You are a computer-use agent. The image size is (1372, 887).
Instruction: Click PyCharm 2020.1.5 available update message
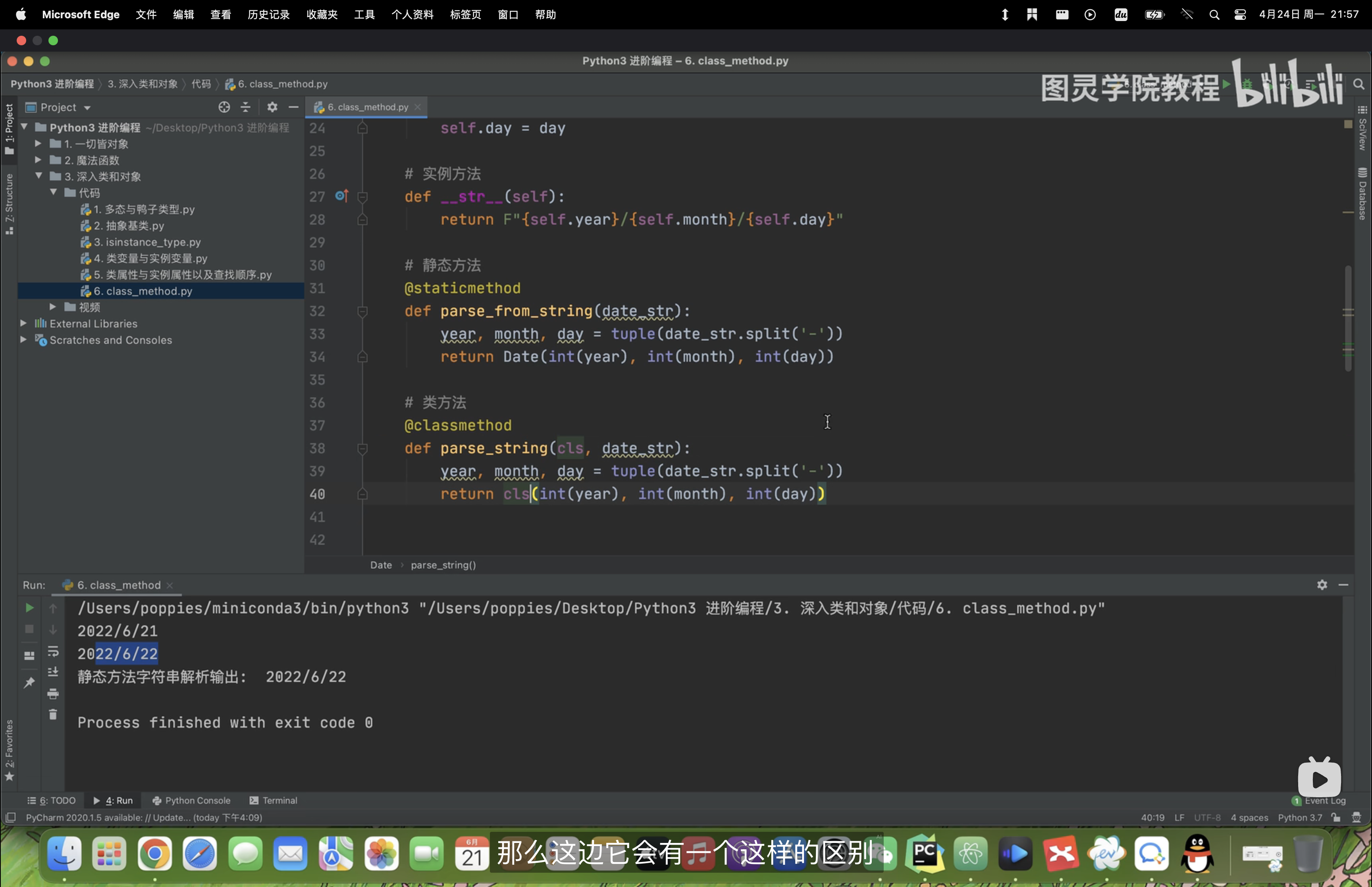pyautogui.click(x=144, y=818)
